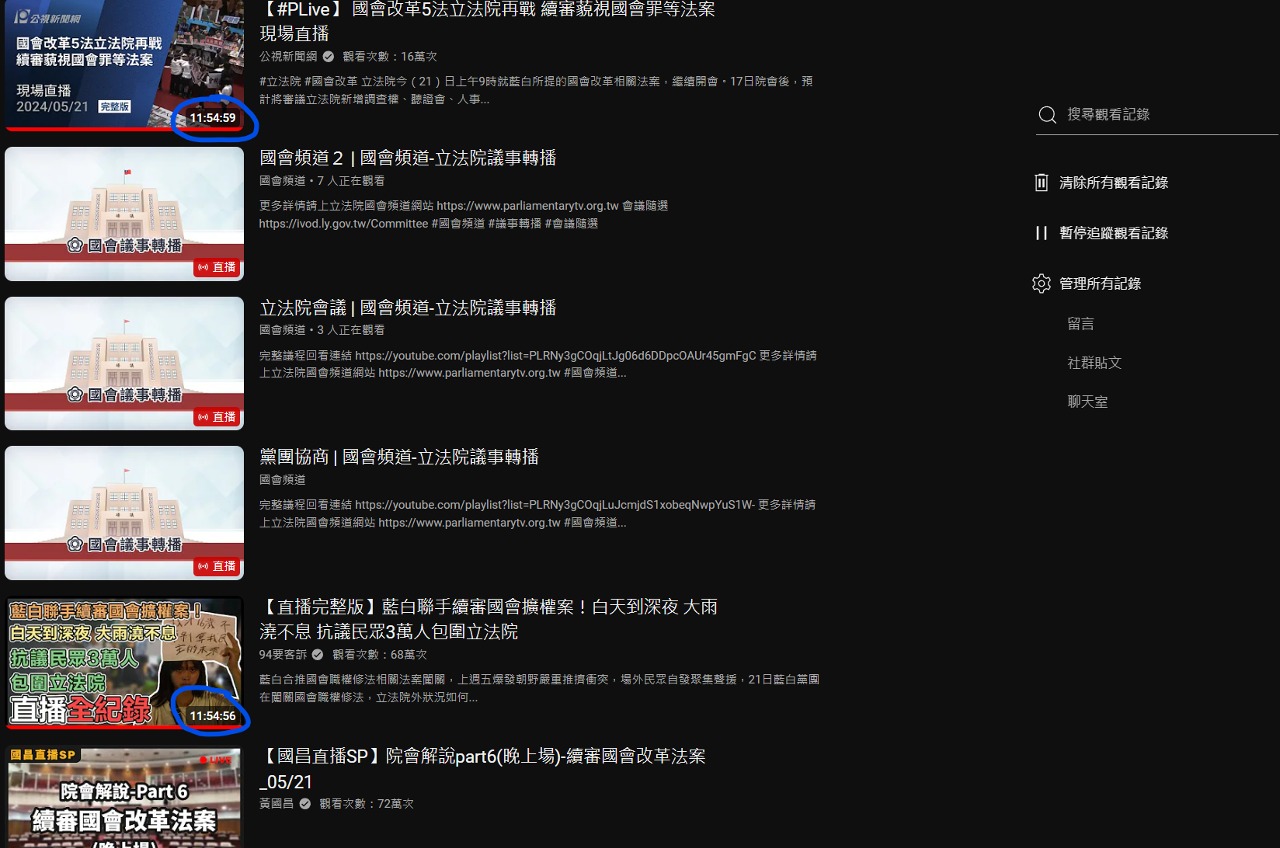Open video 黨團協商 | 國會頻道-立法院議事轉播

399,457
